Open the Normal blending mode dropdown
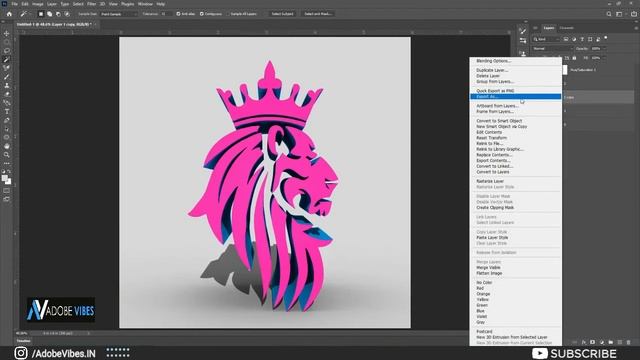The image size is (640, 360). pyautogui.click(x=552, y=49)
